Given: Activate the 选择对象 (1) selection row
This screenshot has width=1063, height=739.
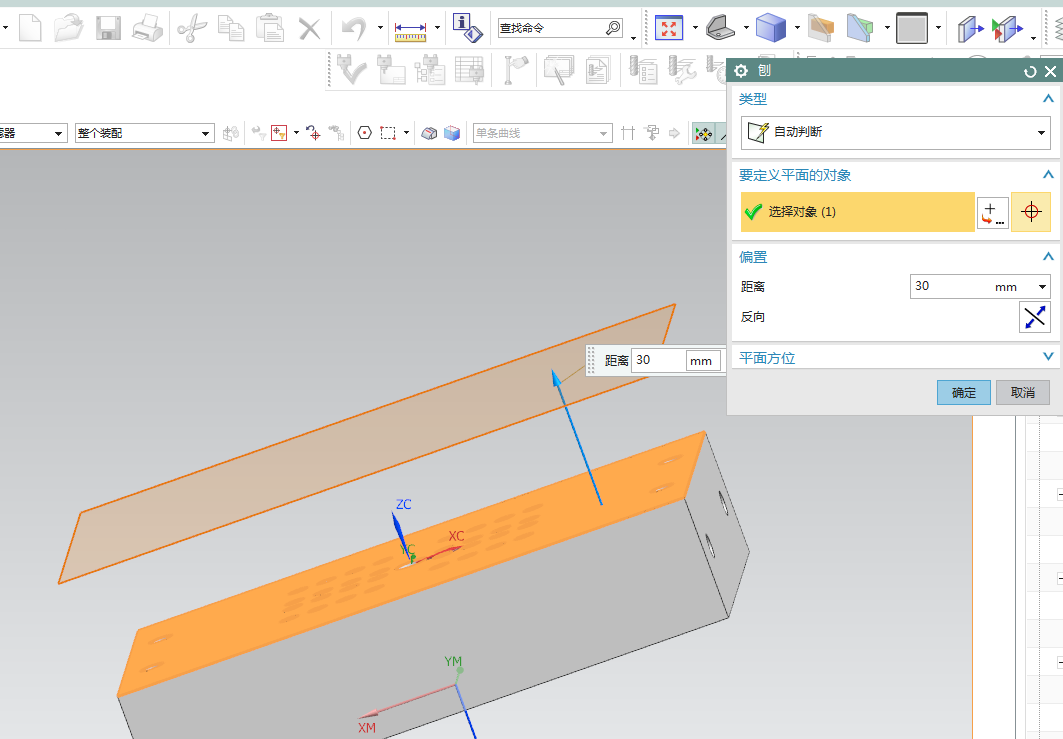Looking at the screenshot, I should point(858,212).
